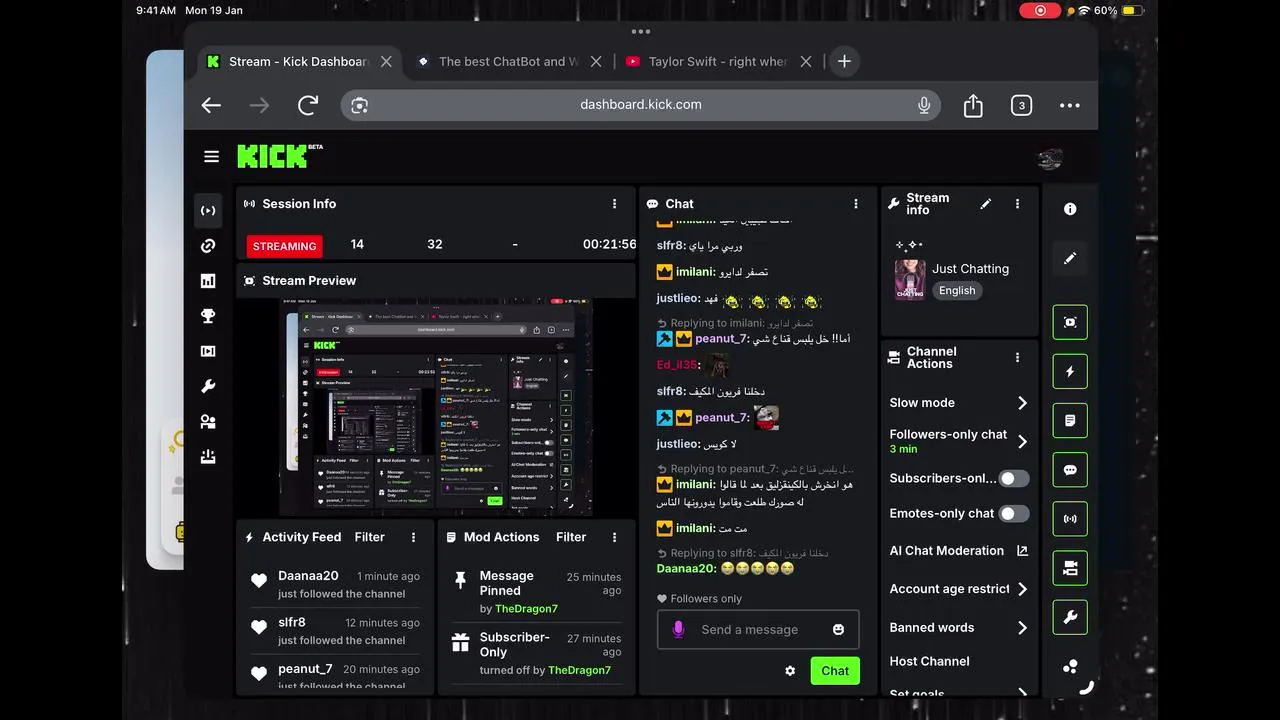Filter the Mod Actions list

(571, 537)
